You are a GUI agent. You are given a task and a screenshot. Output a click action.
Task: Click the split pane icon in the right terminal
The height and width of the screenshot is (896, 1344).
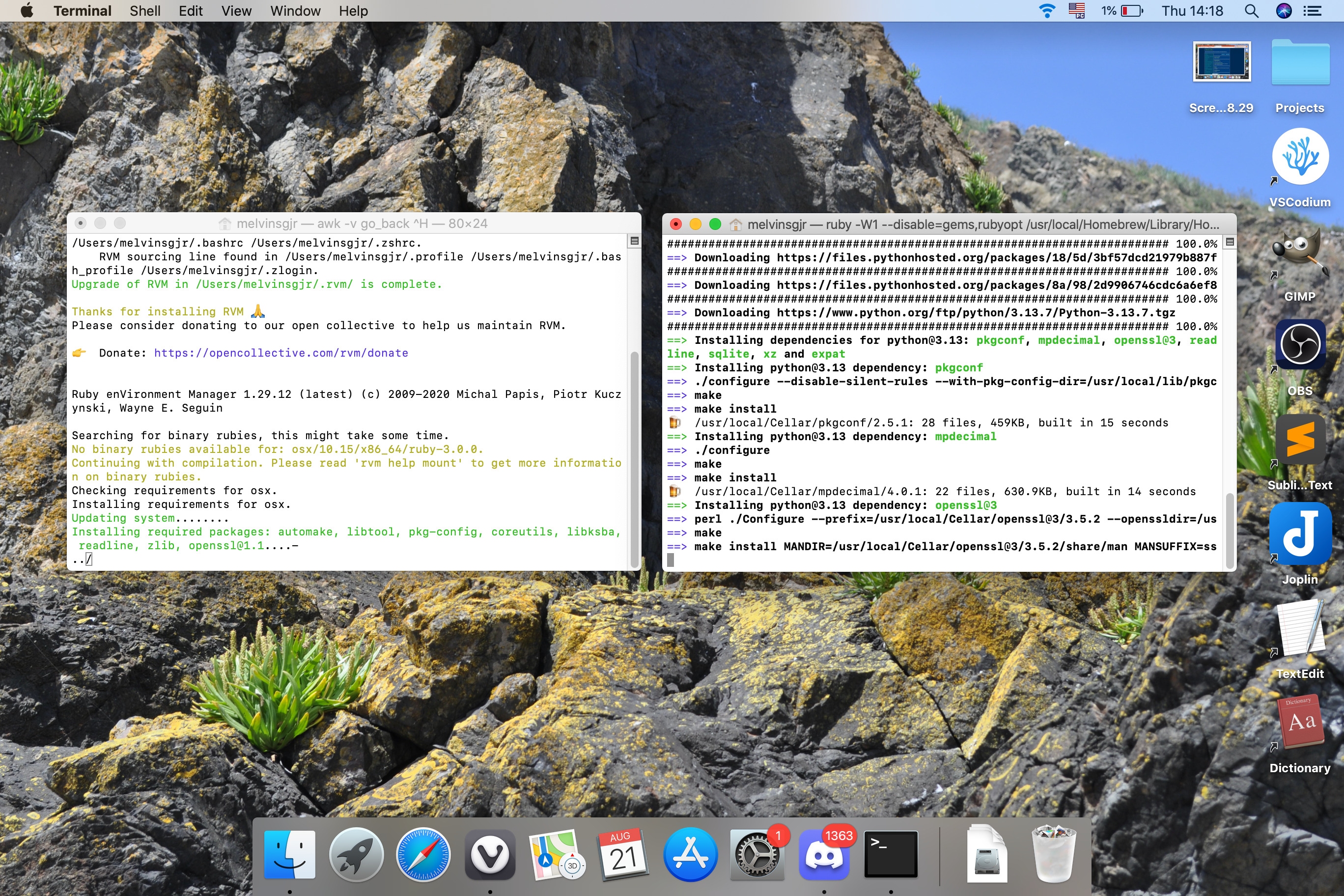[1231, 242]
